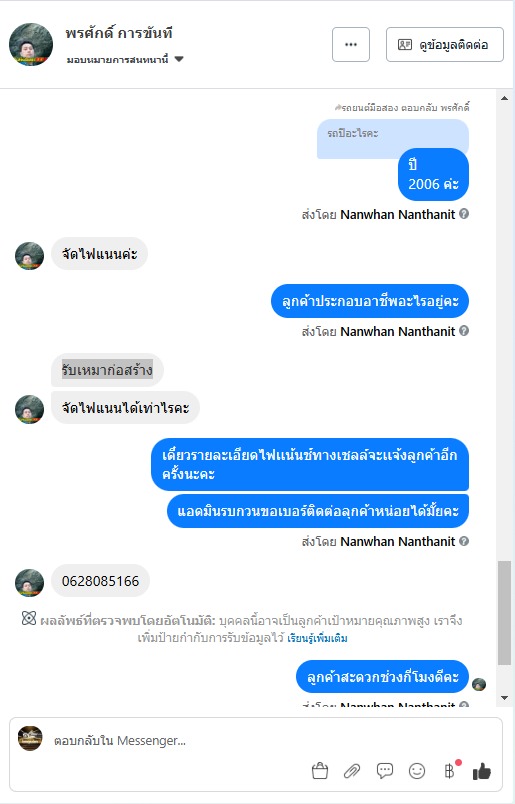Image resolution: width=515 pixels, height=804 pixels.
Task: Click the scrollbar down arrow
Action: (504, 698)
